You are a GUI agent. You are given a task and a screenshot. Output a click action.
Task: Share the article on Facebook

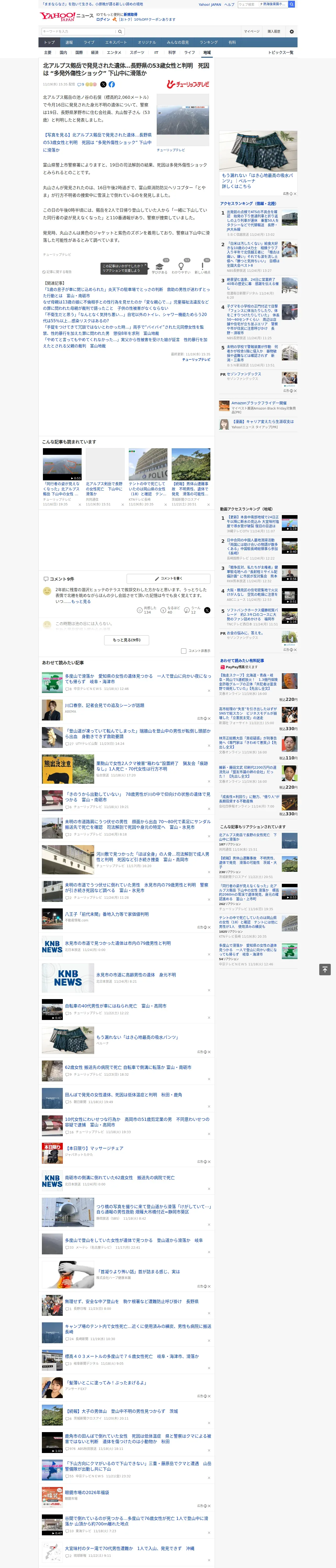pos(111,85)
